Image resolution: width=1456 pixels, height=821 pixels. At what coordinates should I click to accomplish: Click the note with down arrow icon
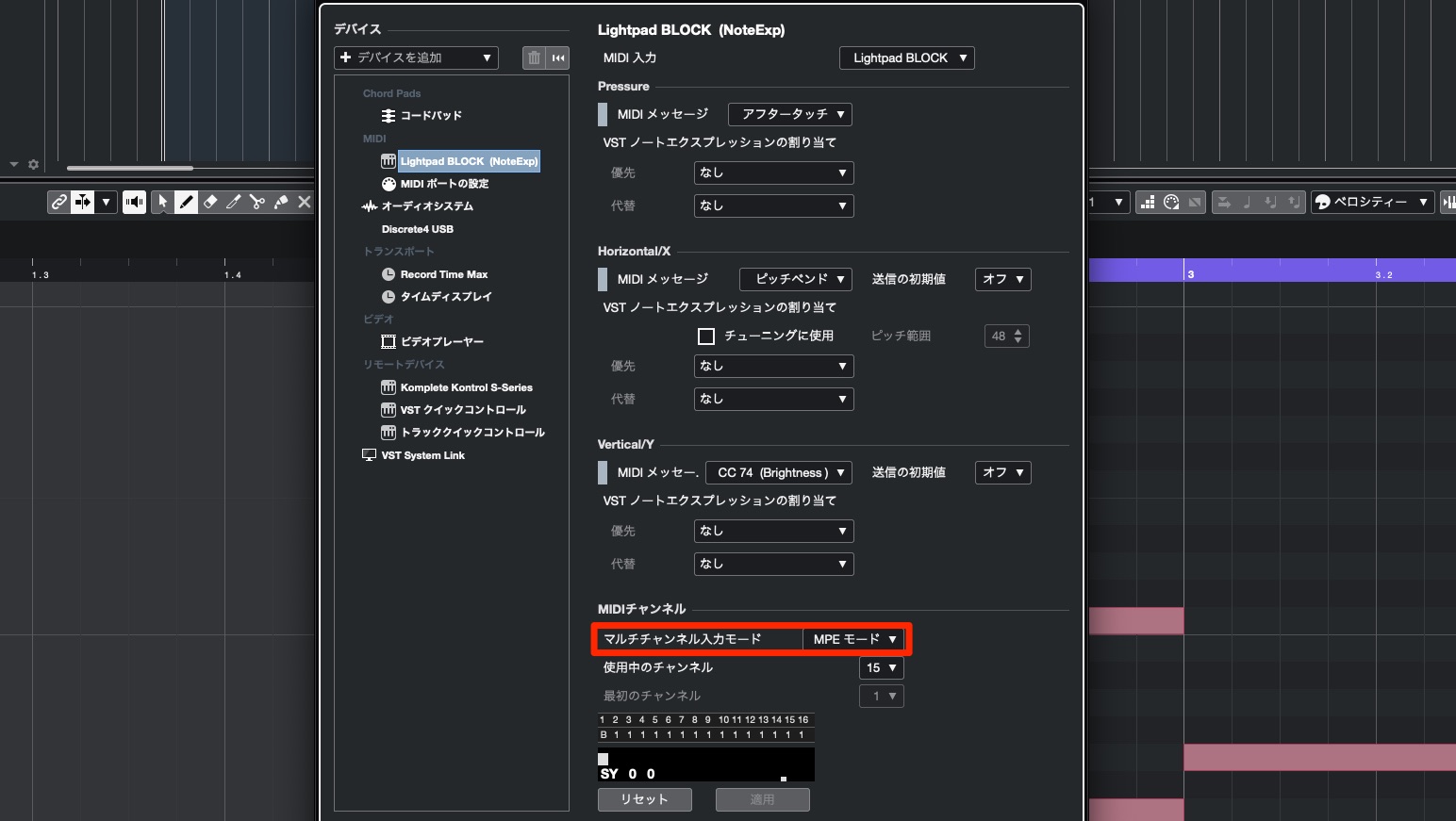click(x=1270, y=202)
